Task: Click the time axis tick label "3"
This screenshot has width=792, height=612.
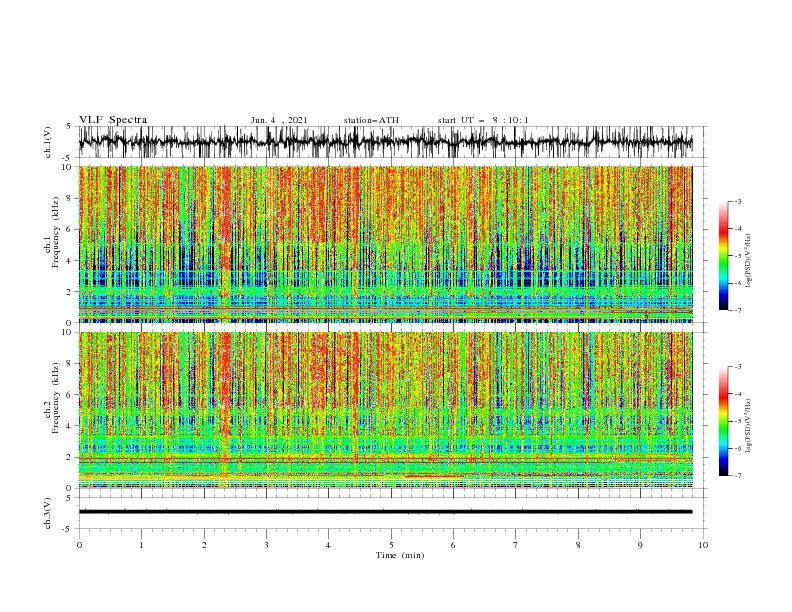Action: click(x=266, y=545)
